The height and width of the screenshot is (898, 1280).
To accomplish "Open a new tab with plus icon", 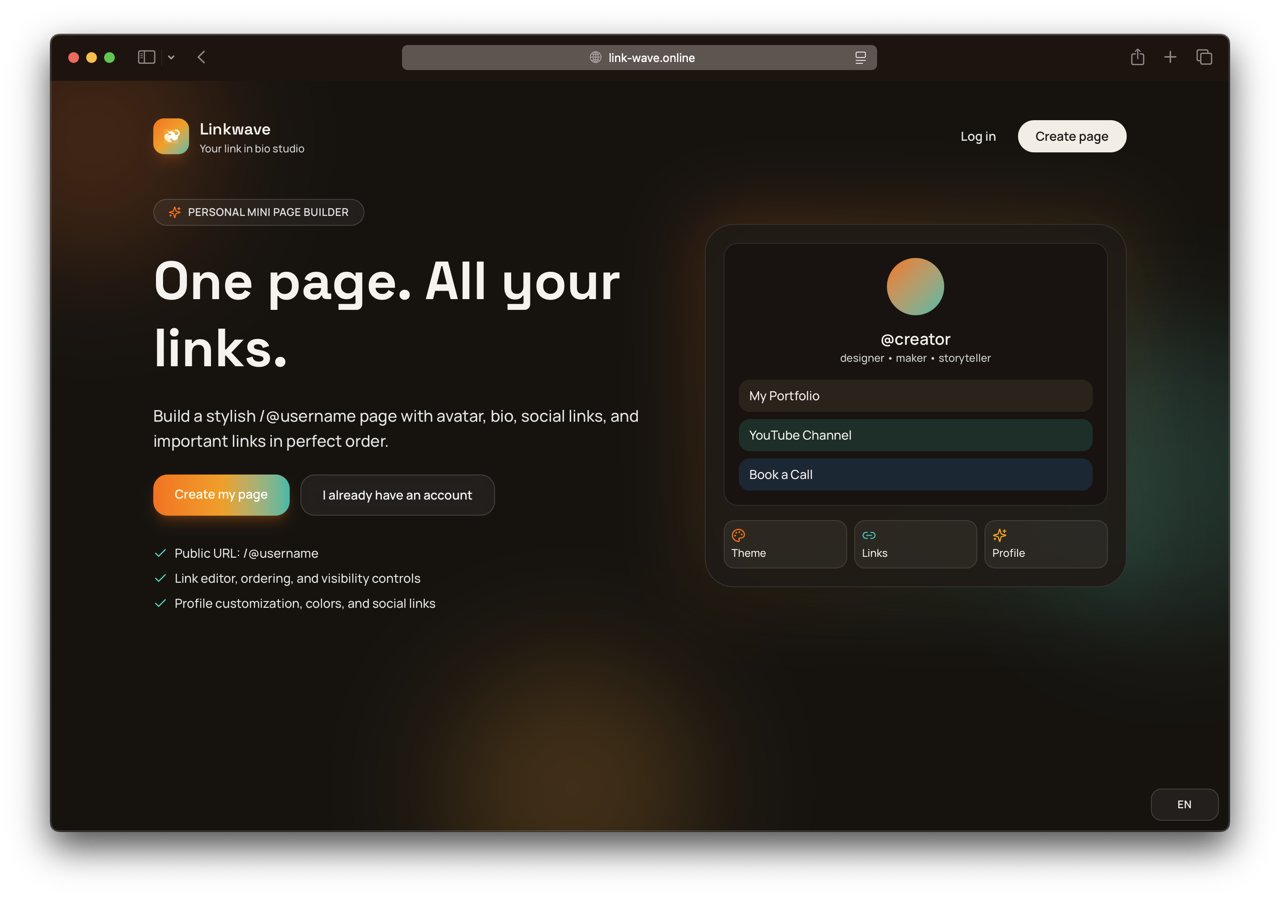I will (x=1170, y=57).
